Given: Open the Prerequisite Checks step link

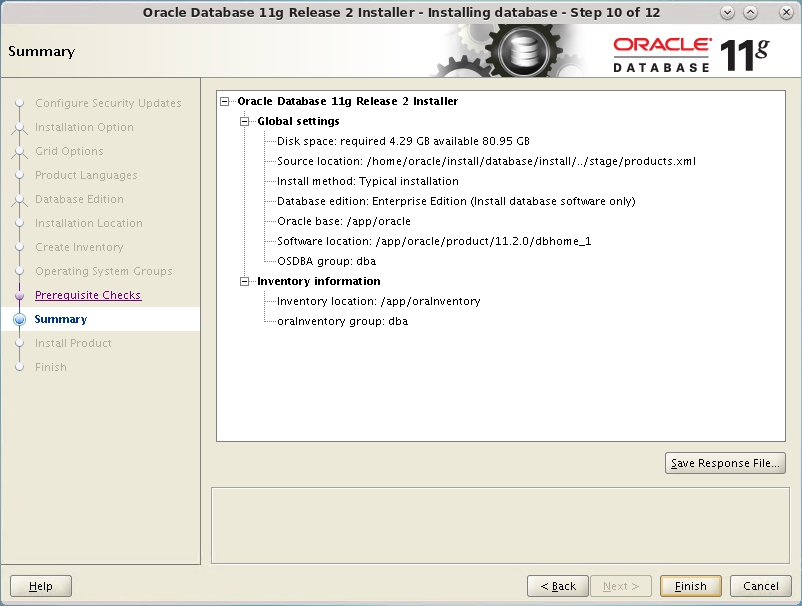Looking at the screenshot, I should (88, 295).
